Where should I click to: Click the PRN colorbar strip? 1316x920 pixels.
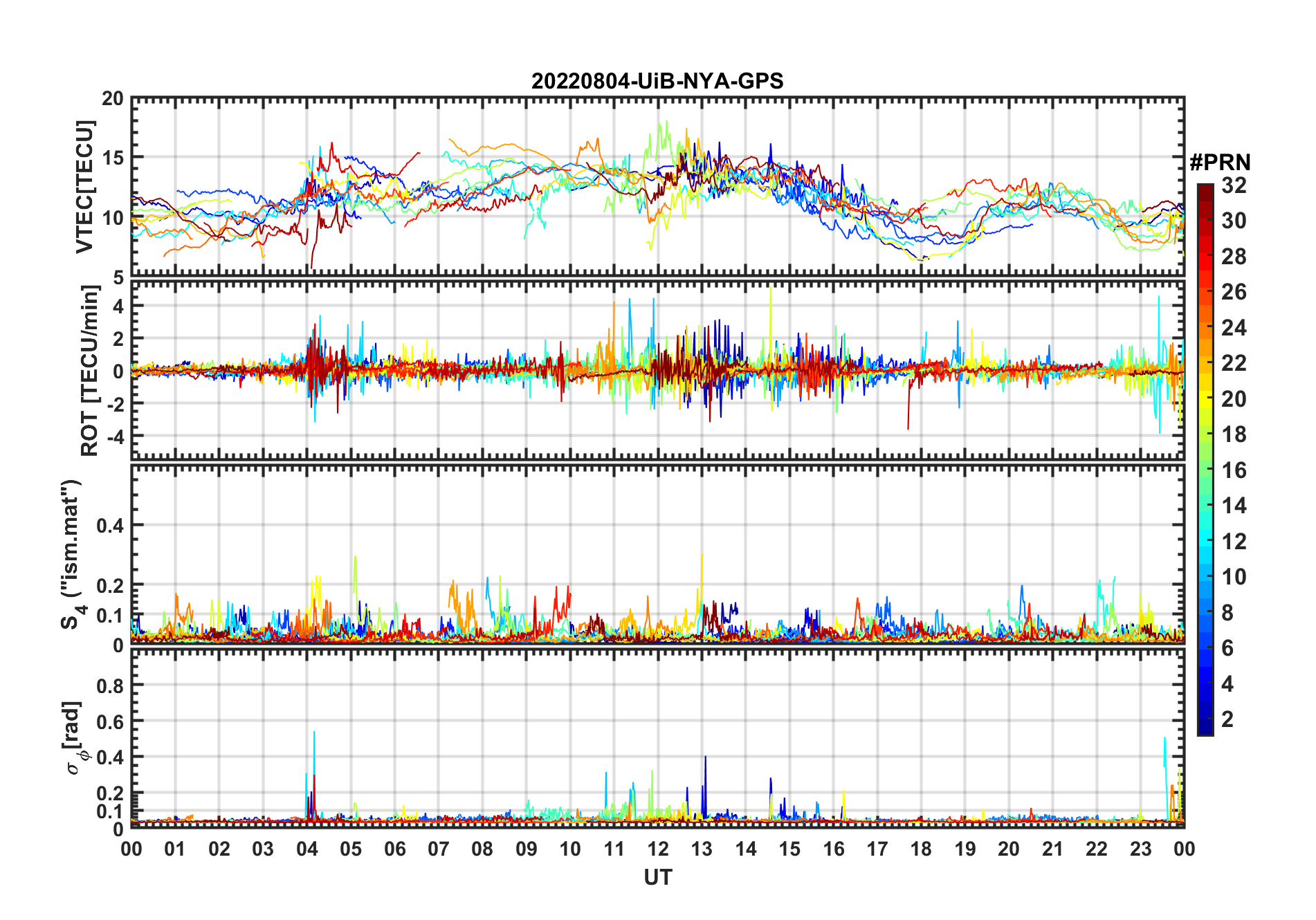pyautogui.click(x=1205, y=459)
